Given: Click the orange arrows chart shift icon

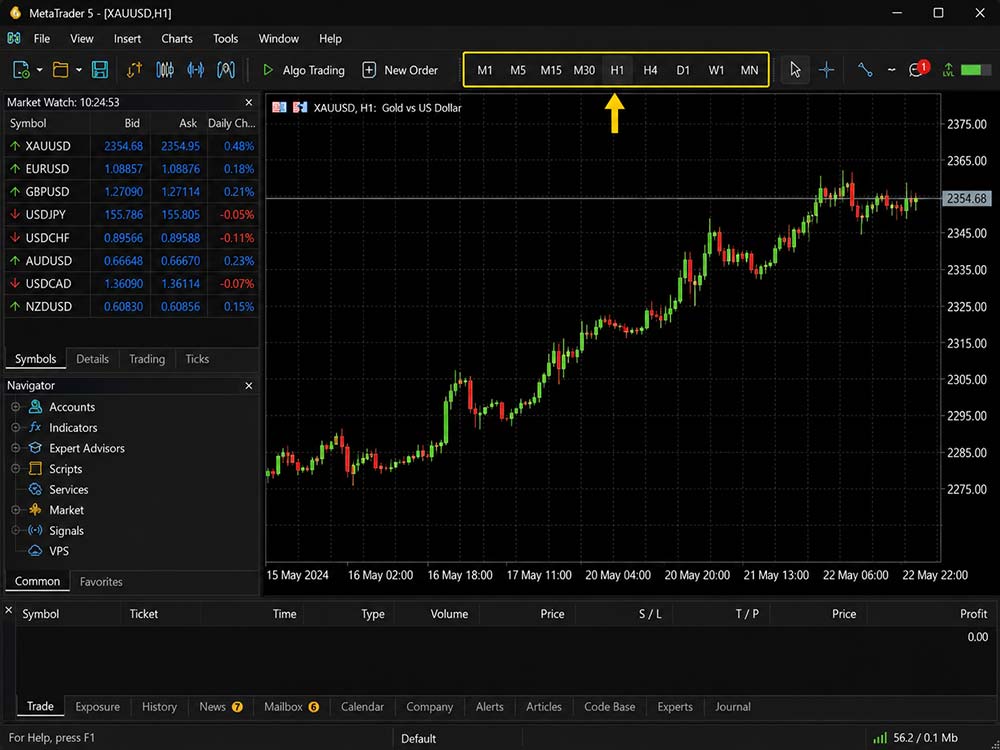Looking at the screenshot, I should point(134,70).
